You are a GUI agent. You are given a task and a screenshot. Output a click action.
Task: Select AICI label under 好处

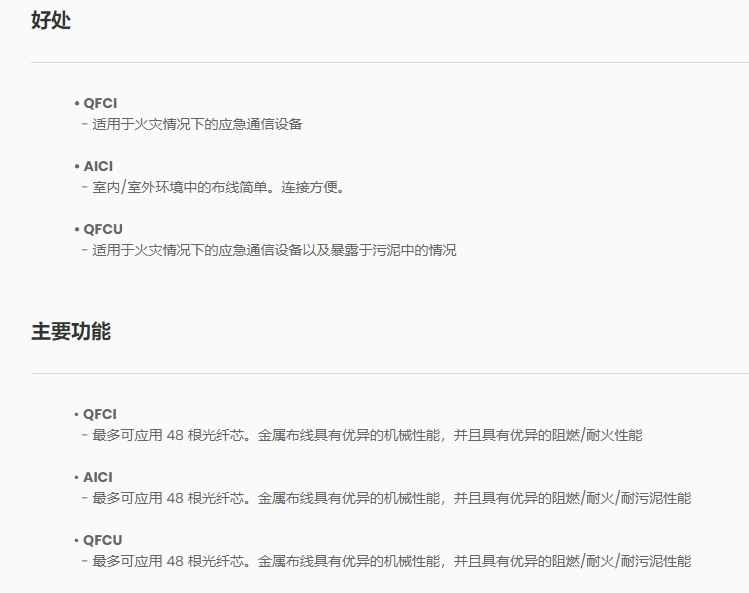click(x=98, y=166)
